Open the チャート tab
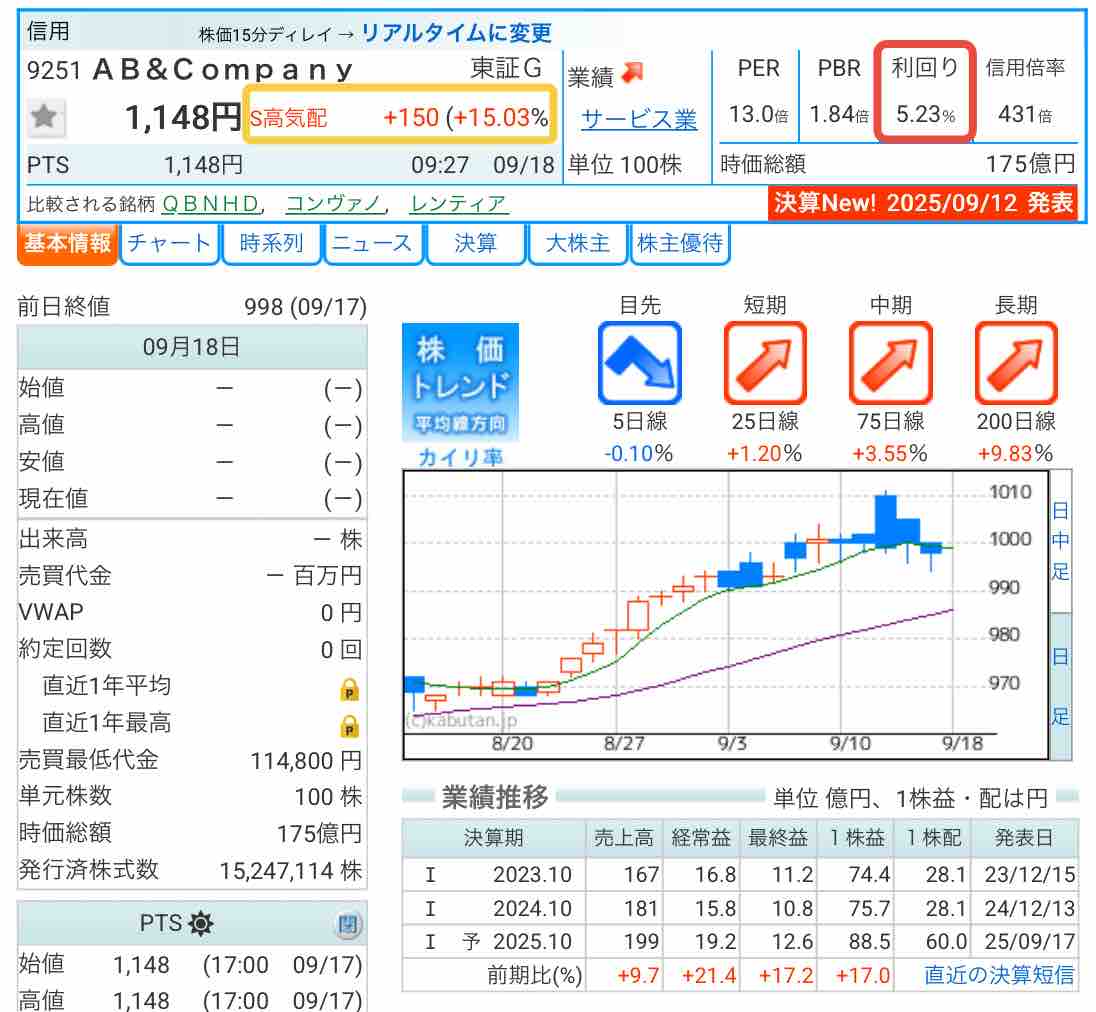Viewport: 1096px width, 1012px height. (x=169, y=243)
